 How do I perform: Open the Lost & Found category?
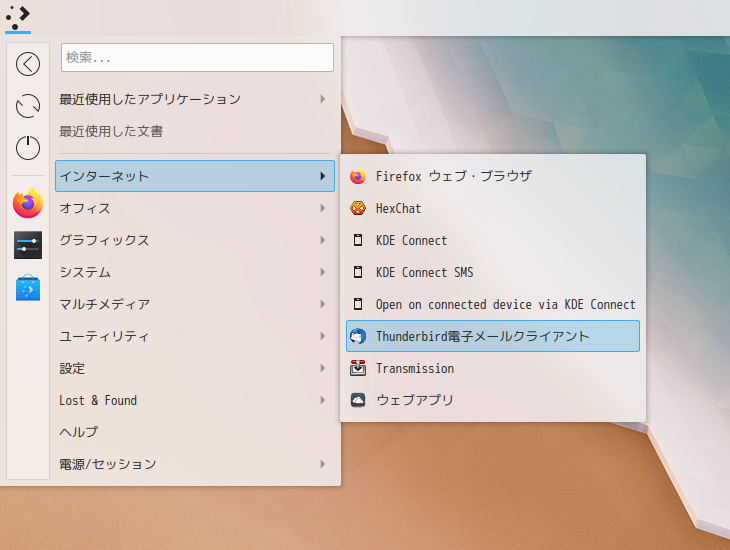click(x=195, y=400)
